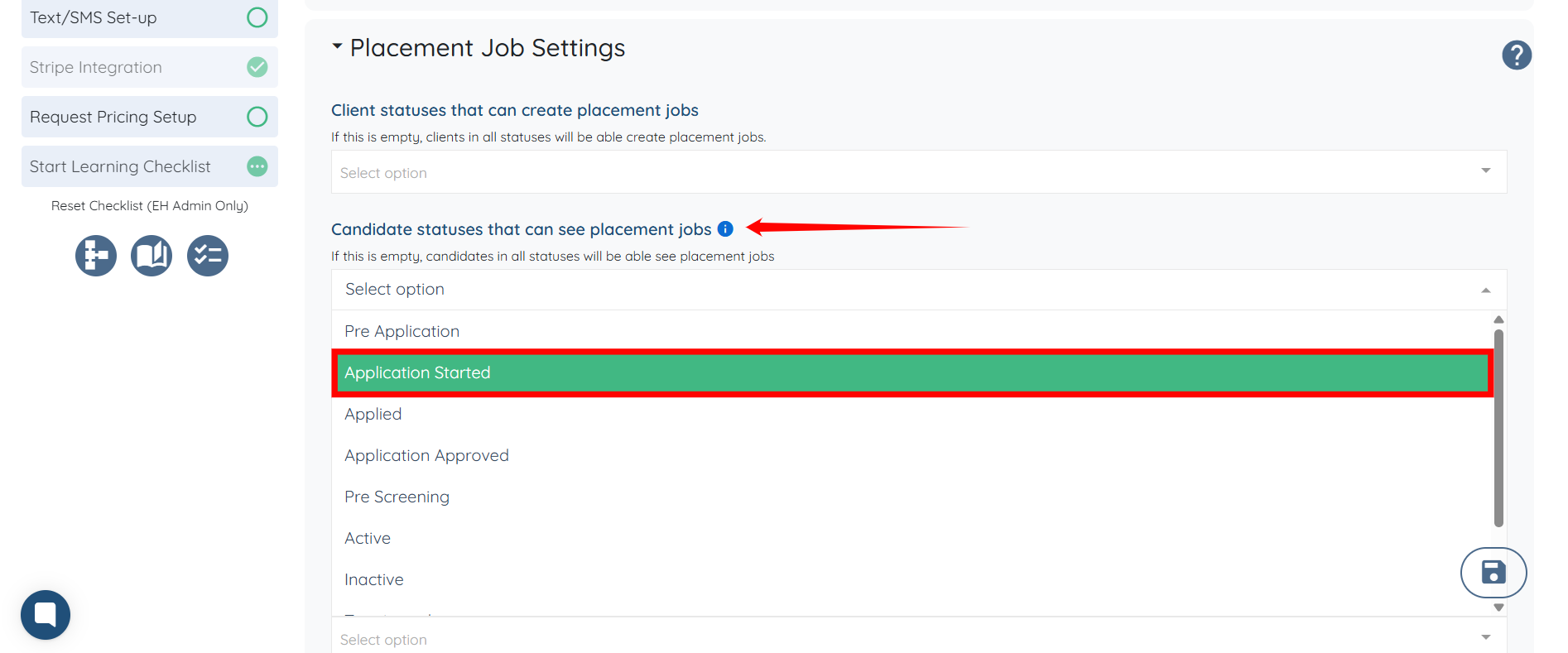Screen dimensions: 1568x653
Task: Click the flowchart diagram icon
Action: (96, 256)
